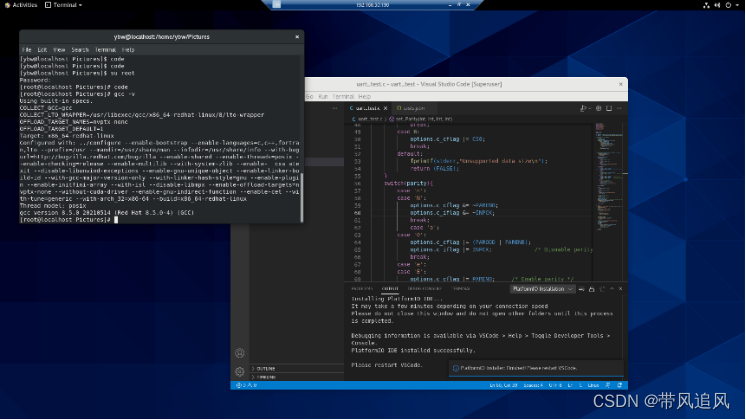This screenshot has height=420, width=746.
Task: Open the Help menu in the terminal window
Action: pyautogui.click(x=128, y=50)
